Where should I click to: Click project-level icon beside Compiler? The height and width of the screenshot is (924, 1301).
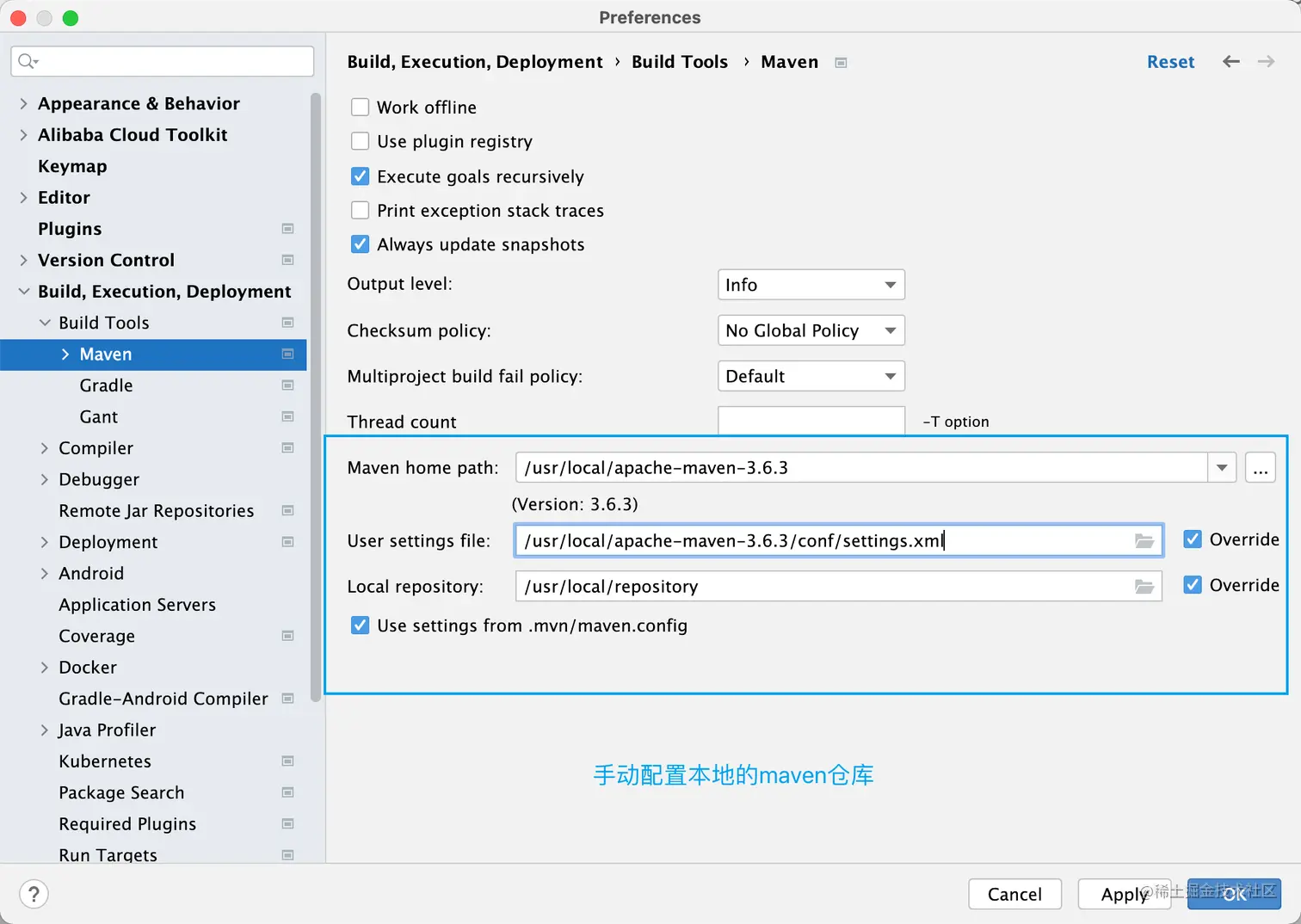287,448
